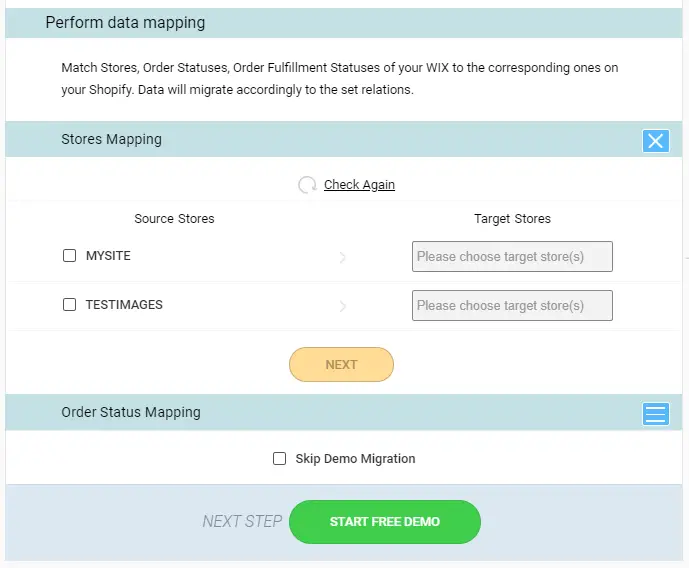Open the target store dropdown for MYSITE

[x=512, y=257]
